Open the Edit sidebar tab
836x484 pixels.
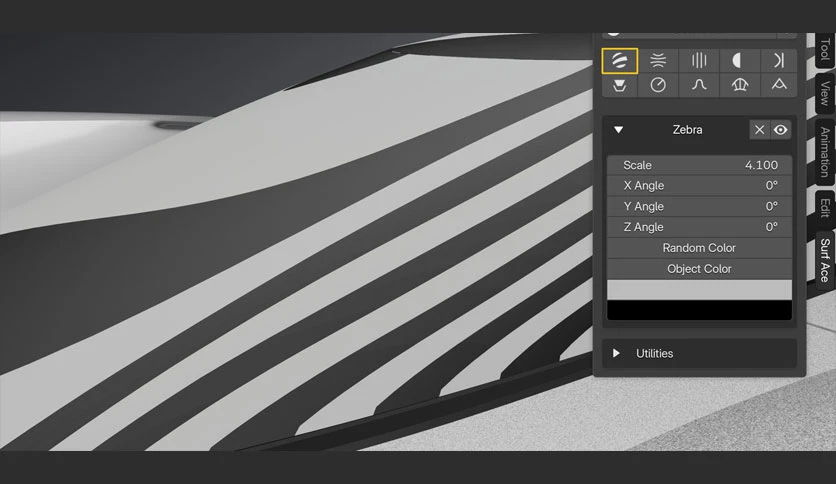point(825,208)
